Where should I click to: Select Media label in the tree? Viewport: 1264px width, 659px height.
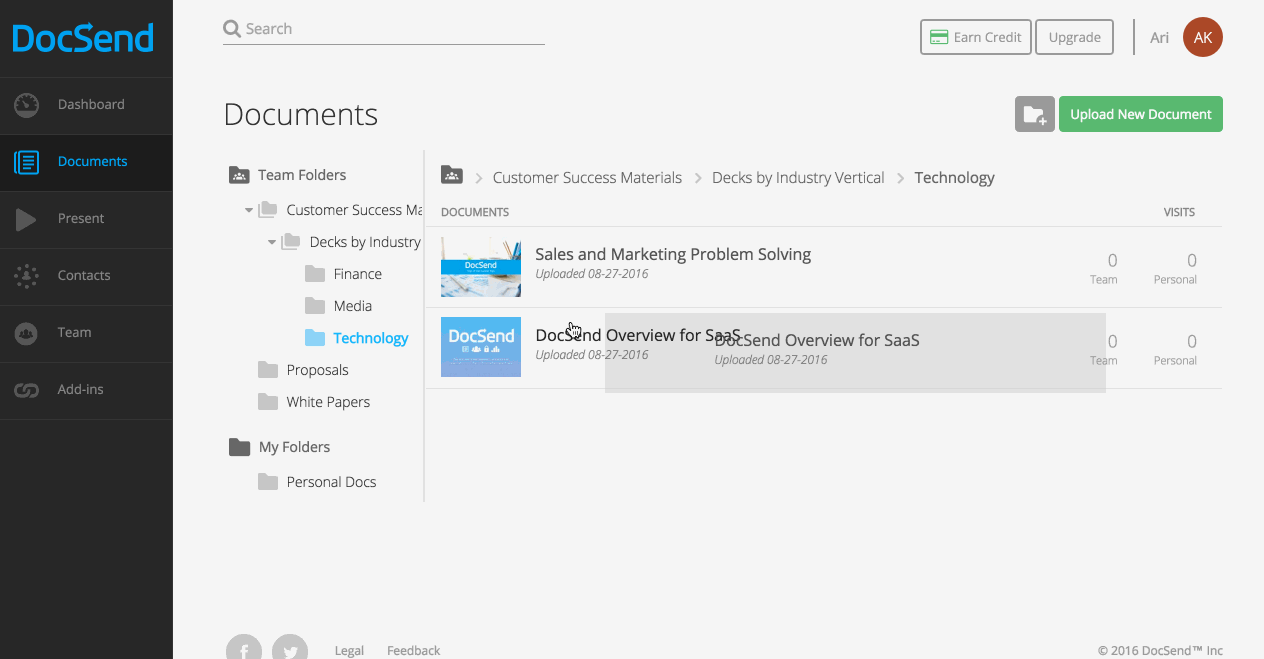pos(353,306)
